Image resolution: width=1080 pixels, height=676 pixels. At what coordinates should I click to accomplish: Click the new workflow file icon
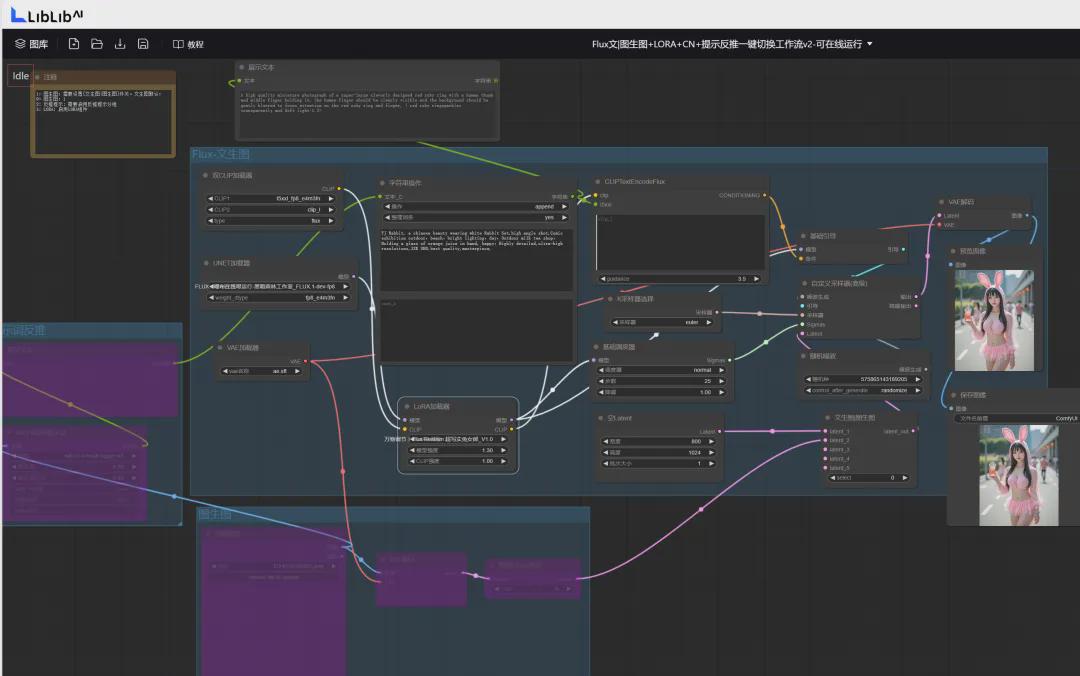coord(74,44)
